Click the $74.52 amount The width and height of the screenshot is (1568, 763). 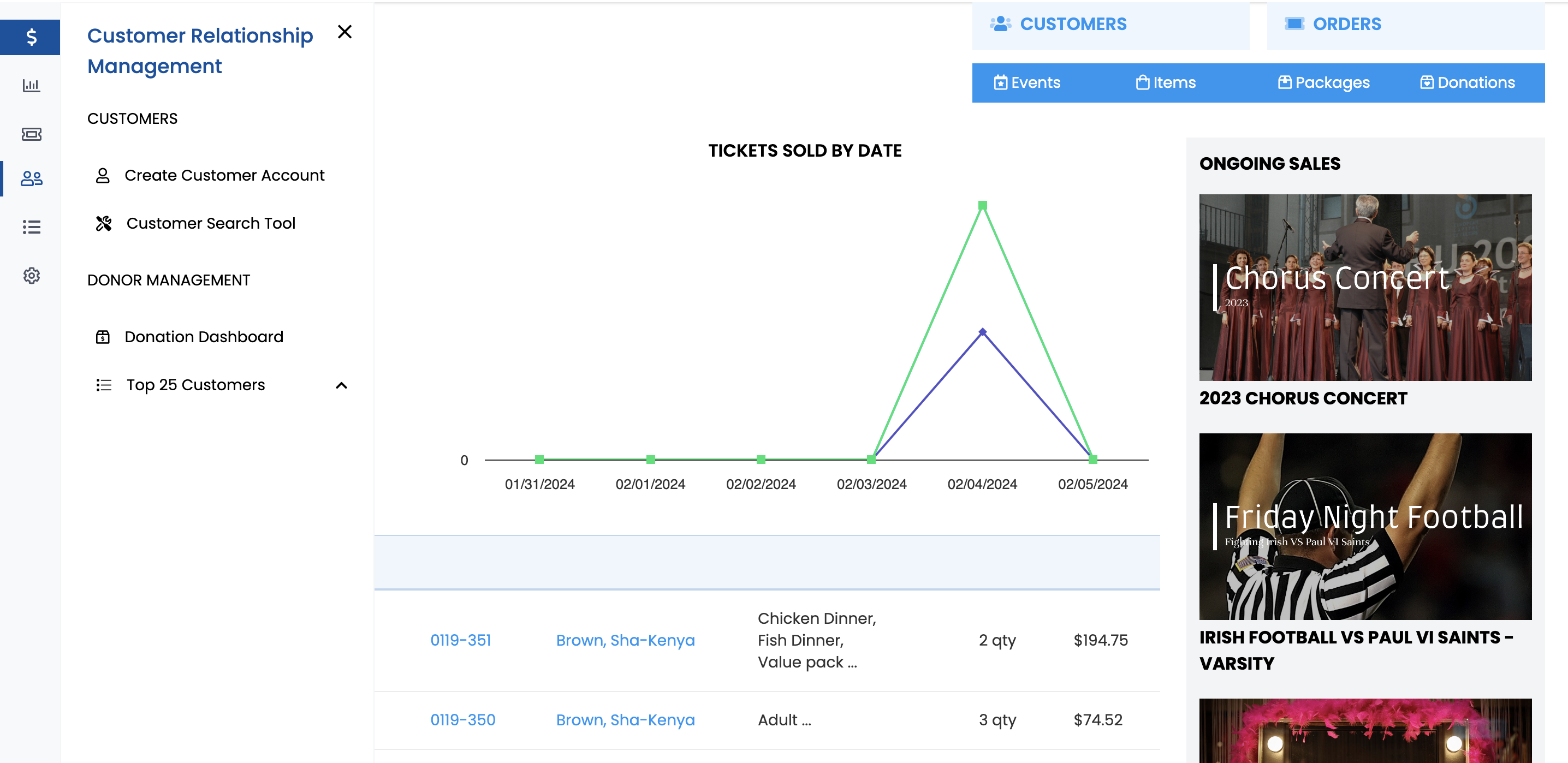1098,720
